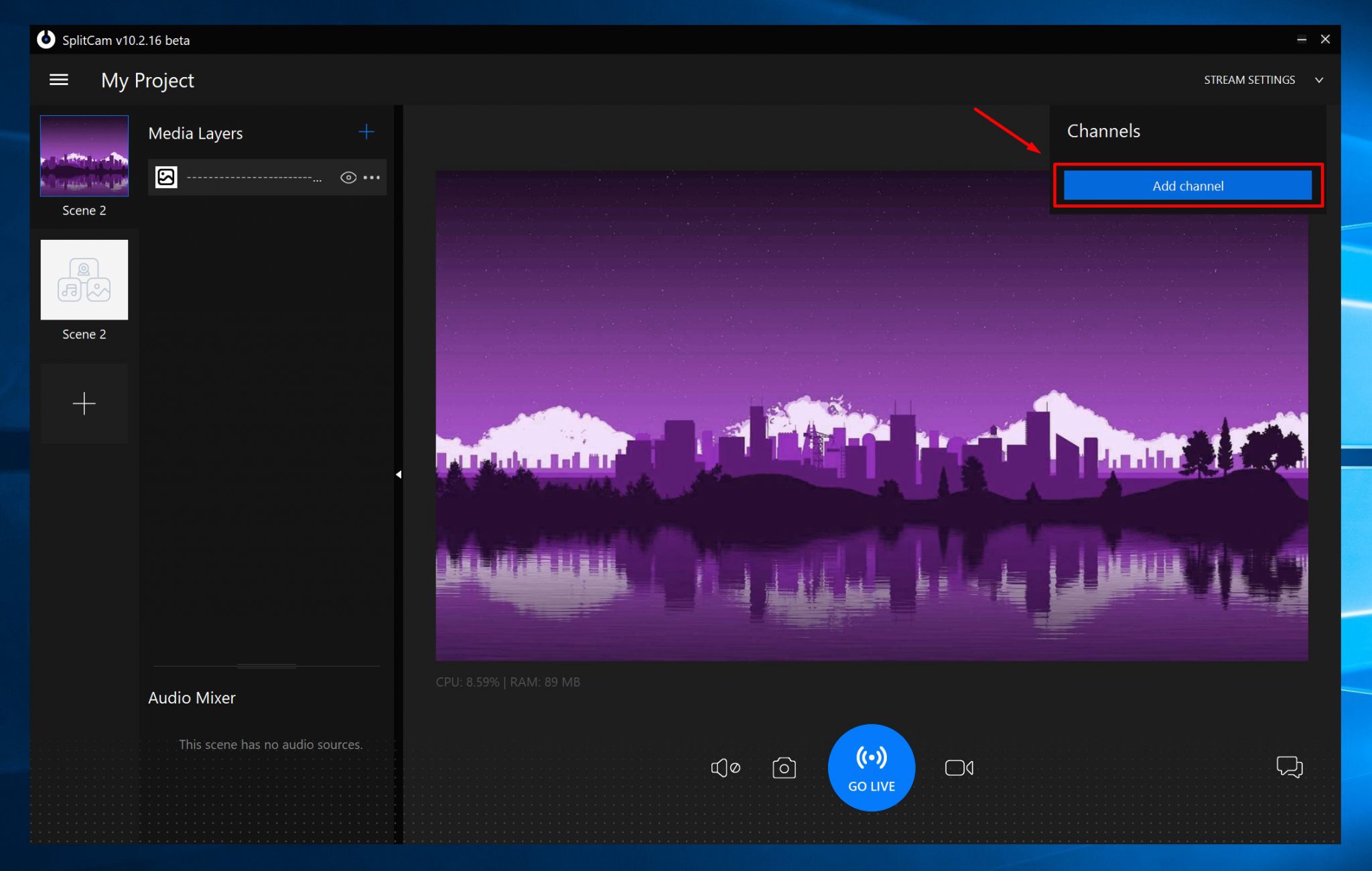Click the resize handle above Audio Mixer
The image size is (1372, 871).
point(266,665)
